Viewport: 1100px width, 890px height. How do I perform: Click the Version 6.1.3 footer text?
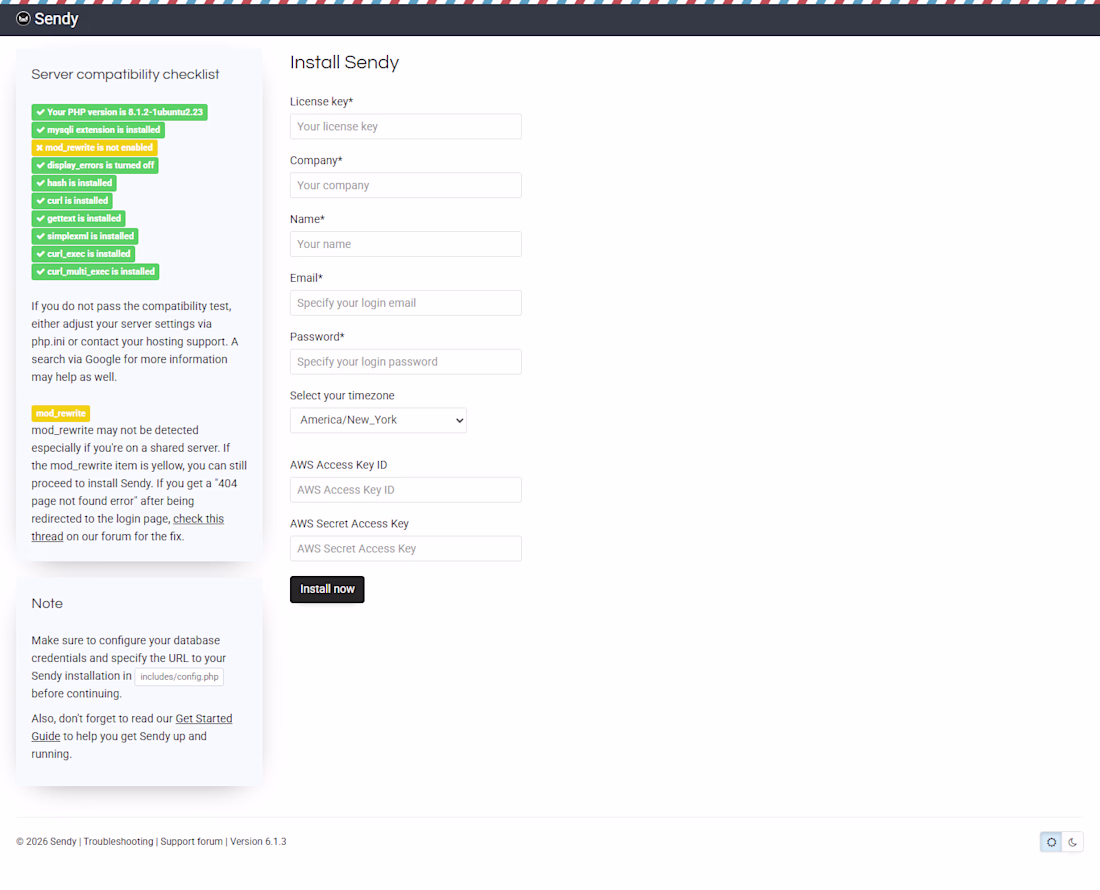point(258,842)
